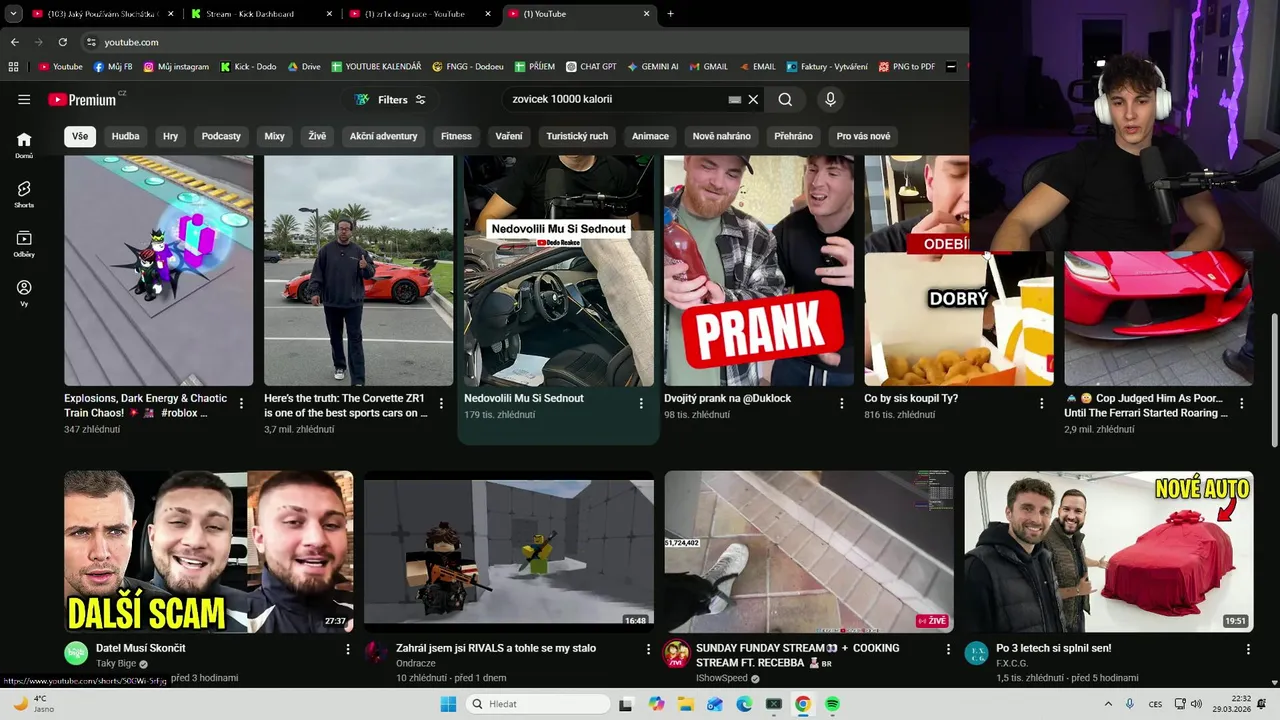Open options for Roblox train chaos short
The height and width of the screenshot is (720, 1280).
(x=241, y=403)
